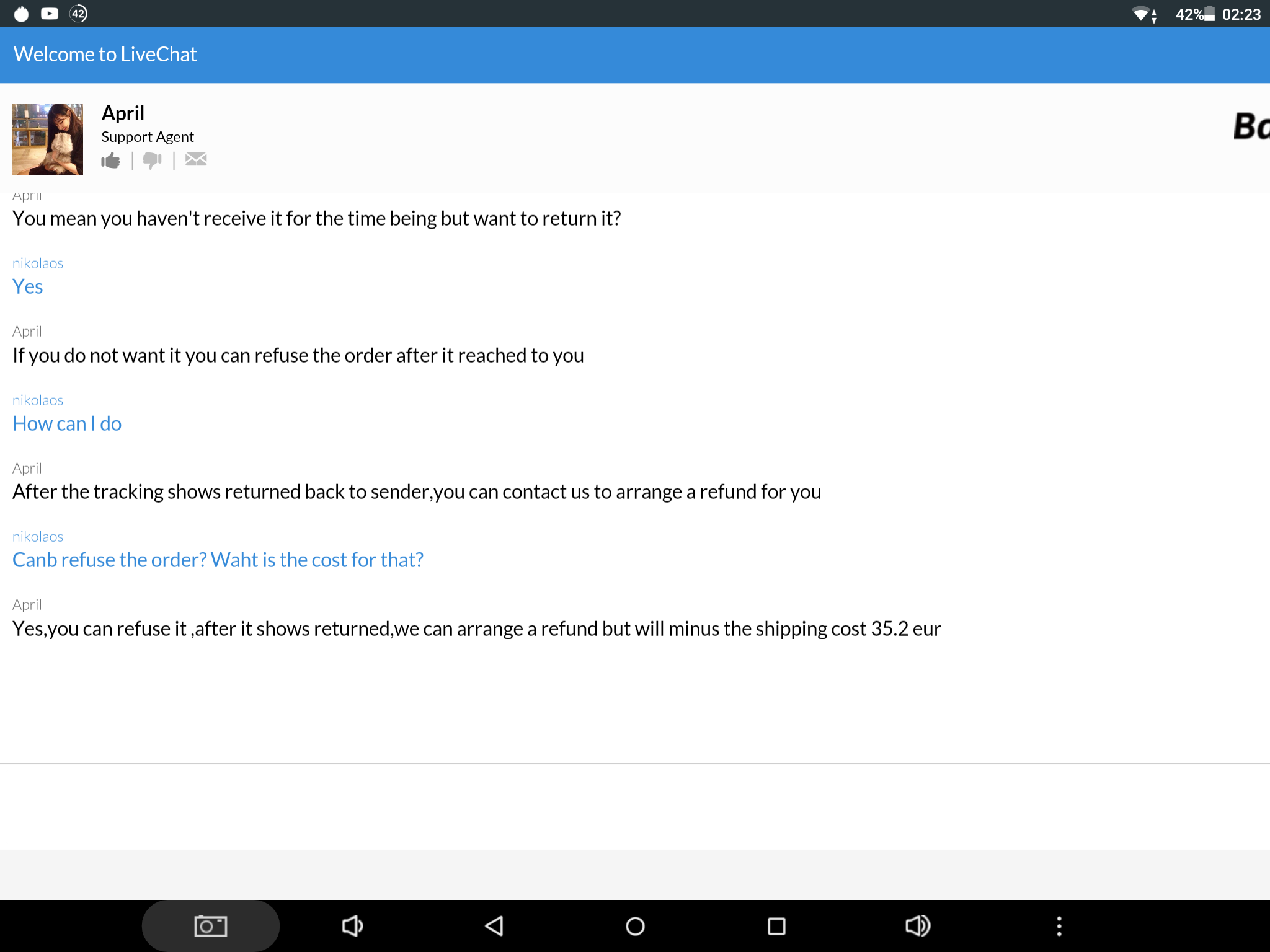Image resolution: width=1270 pixels, height=952 pixels.
Task: Tap the YouTube notification icon
Action: (x=50, y=14)
